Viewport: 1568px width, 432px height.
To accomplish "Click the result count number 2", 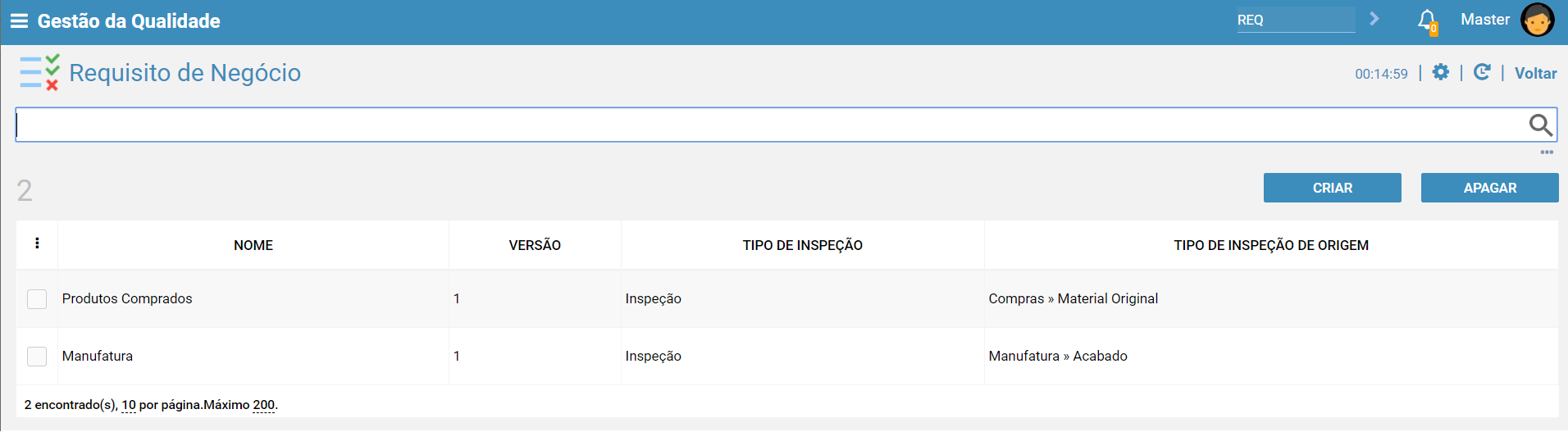I will 25,191.
